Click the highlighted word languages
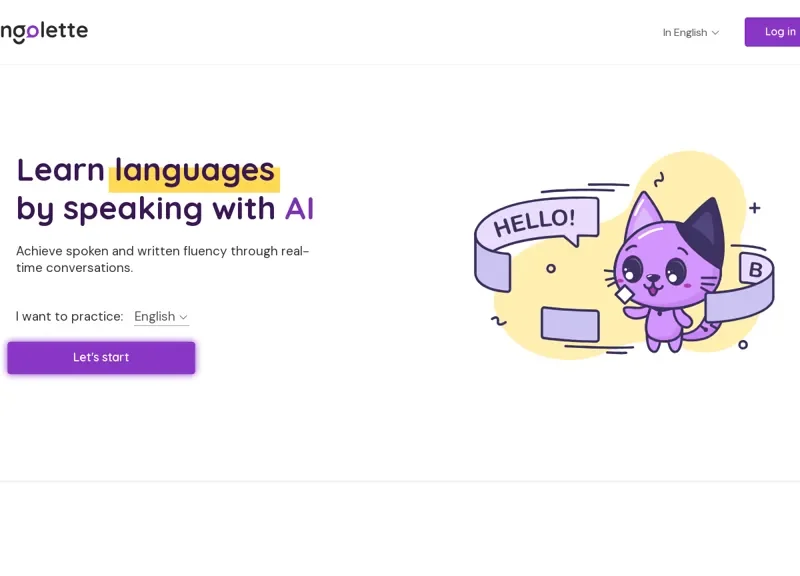Image resolution: width=800 pixels, height=576 pixels. 194,170
